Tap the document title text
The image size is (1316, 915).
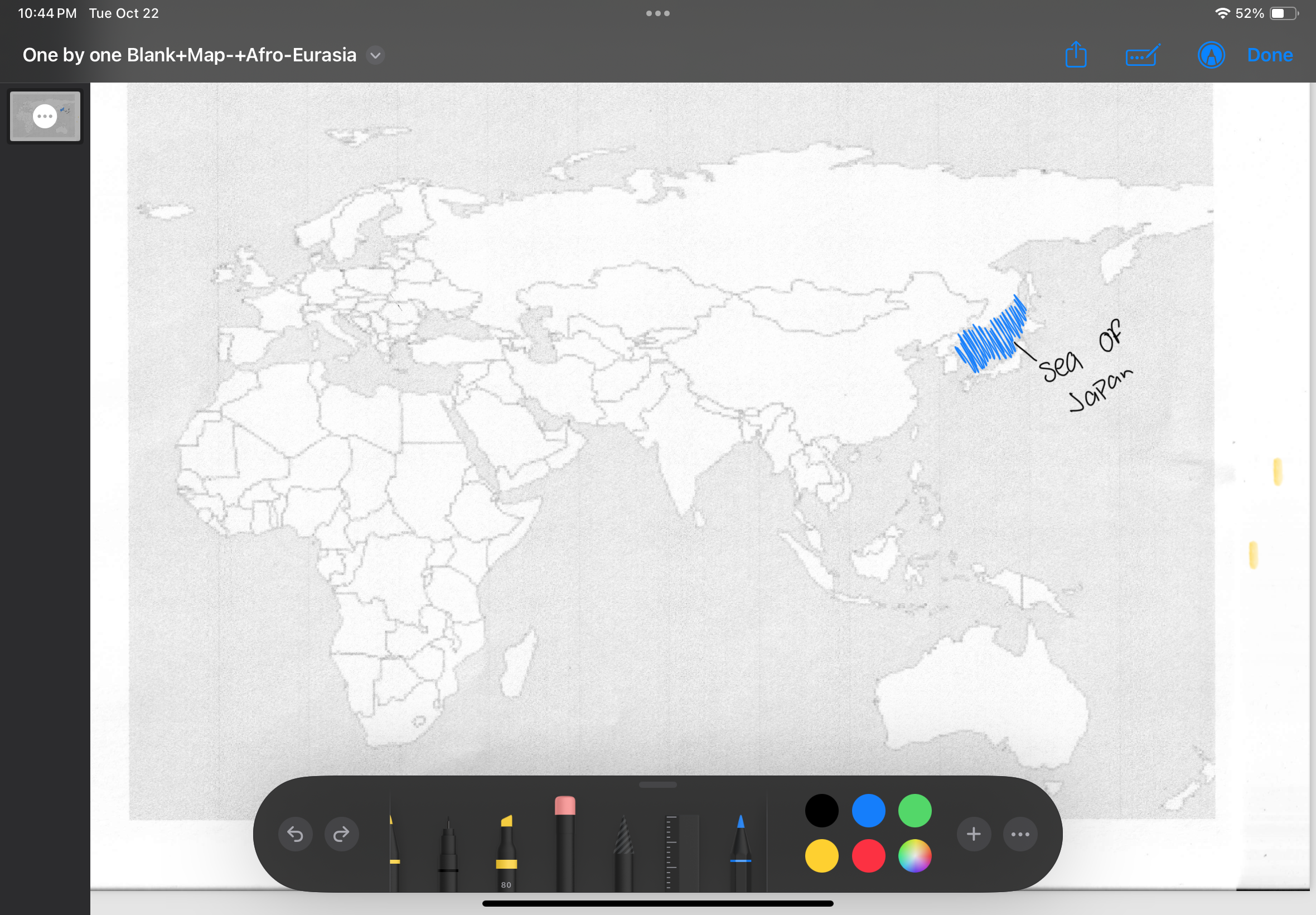[190, 55]
